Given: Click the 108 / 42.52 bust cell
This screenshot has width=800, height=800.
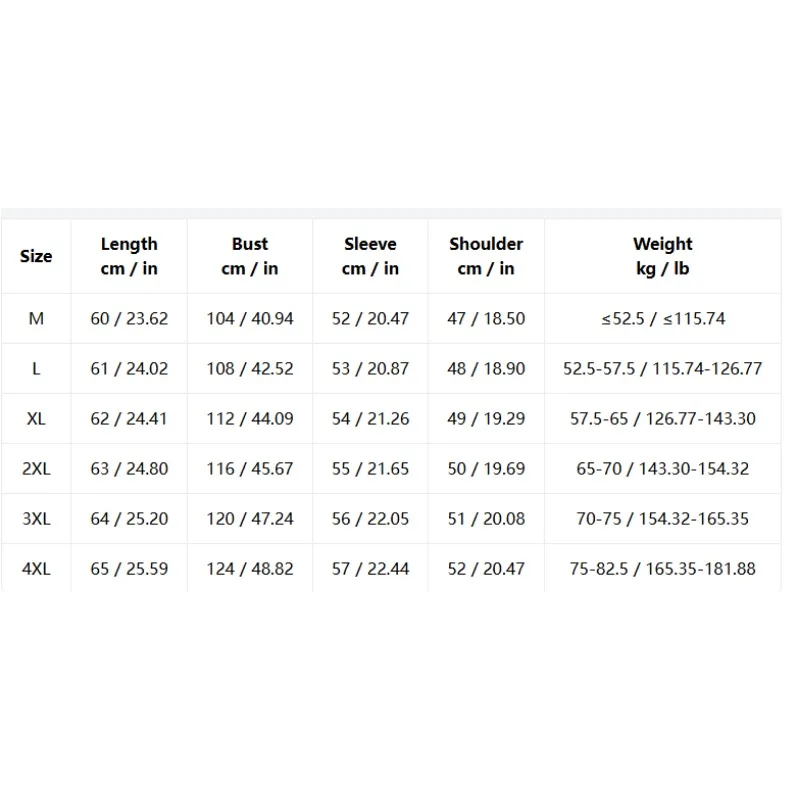Looking at the screenshot, I should click(x=250, y=369).
